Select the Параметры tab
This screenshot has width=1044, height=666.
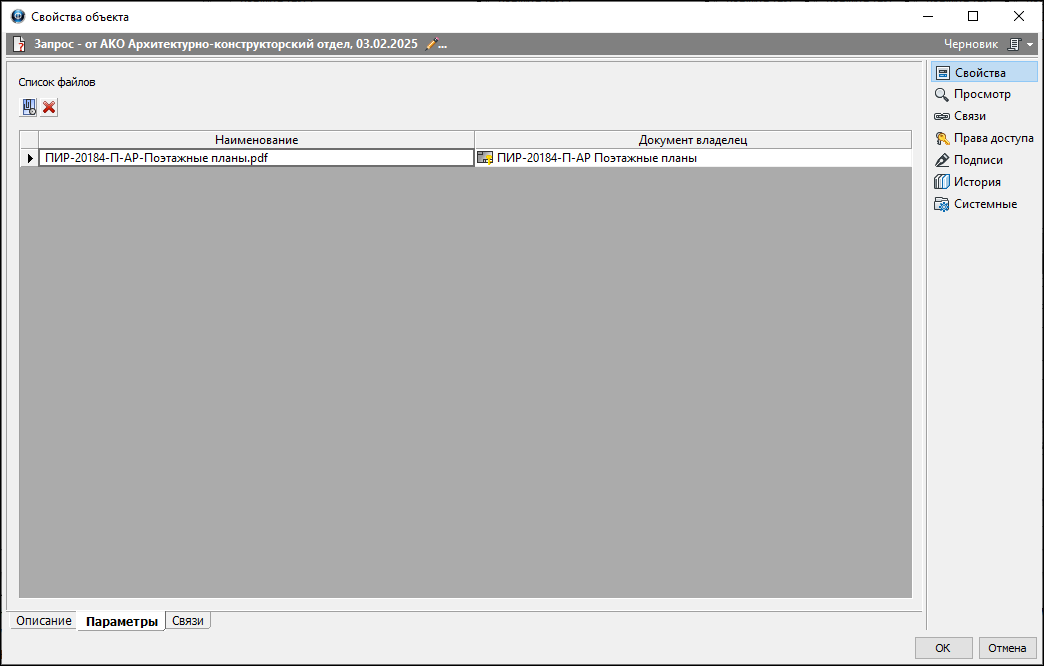122,621
